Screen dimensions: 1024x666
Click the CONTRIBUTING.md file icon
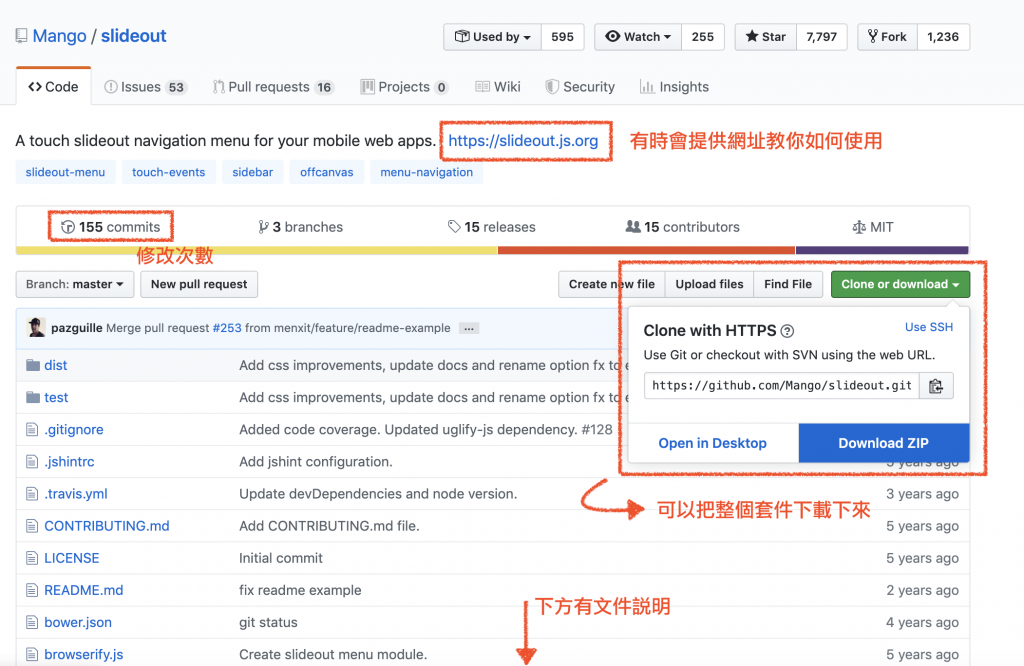coord(32,526)
